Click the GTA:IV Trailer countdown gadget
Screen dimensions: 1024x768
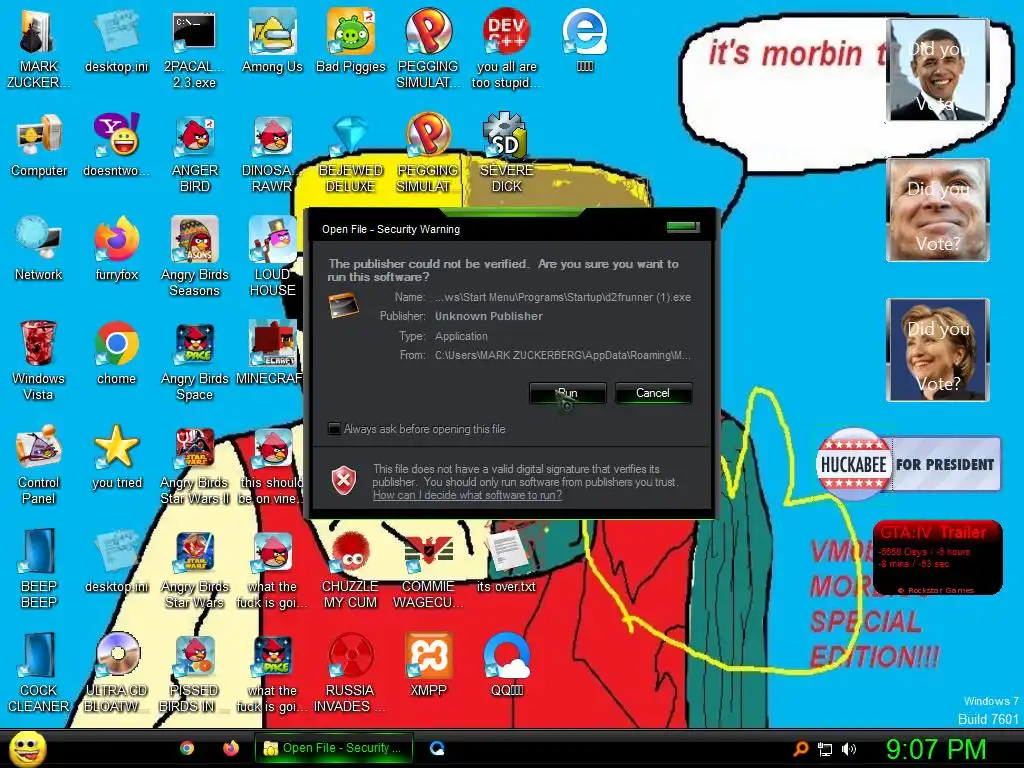(937, 557)
